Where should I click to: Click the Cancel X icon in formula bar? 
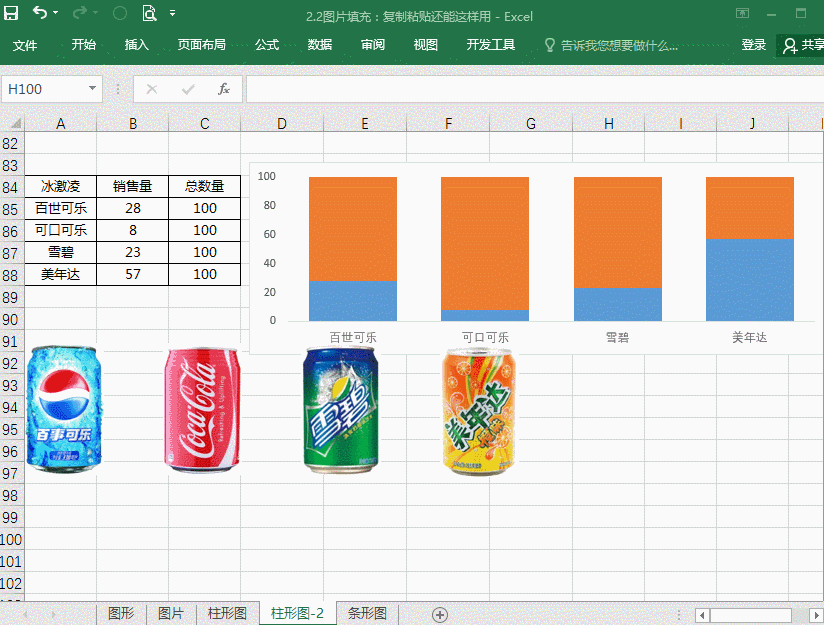[x=152, y=89]
